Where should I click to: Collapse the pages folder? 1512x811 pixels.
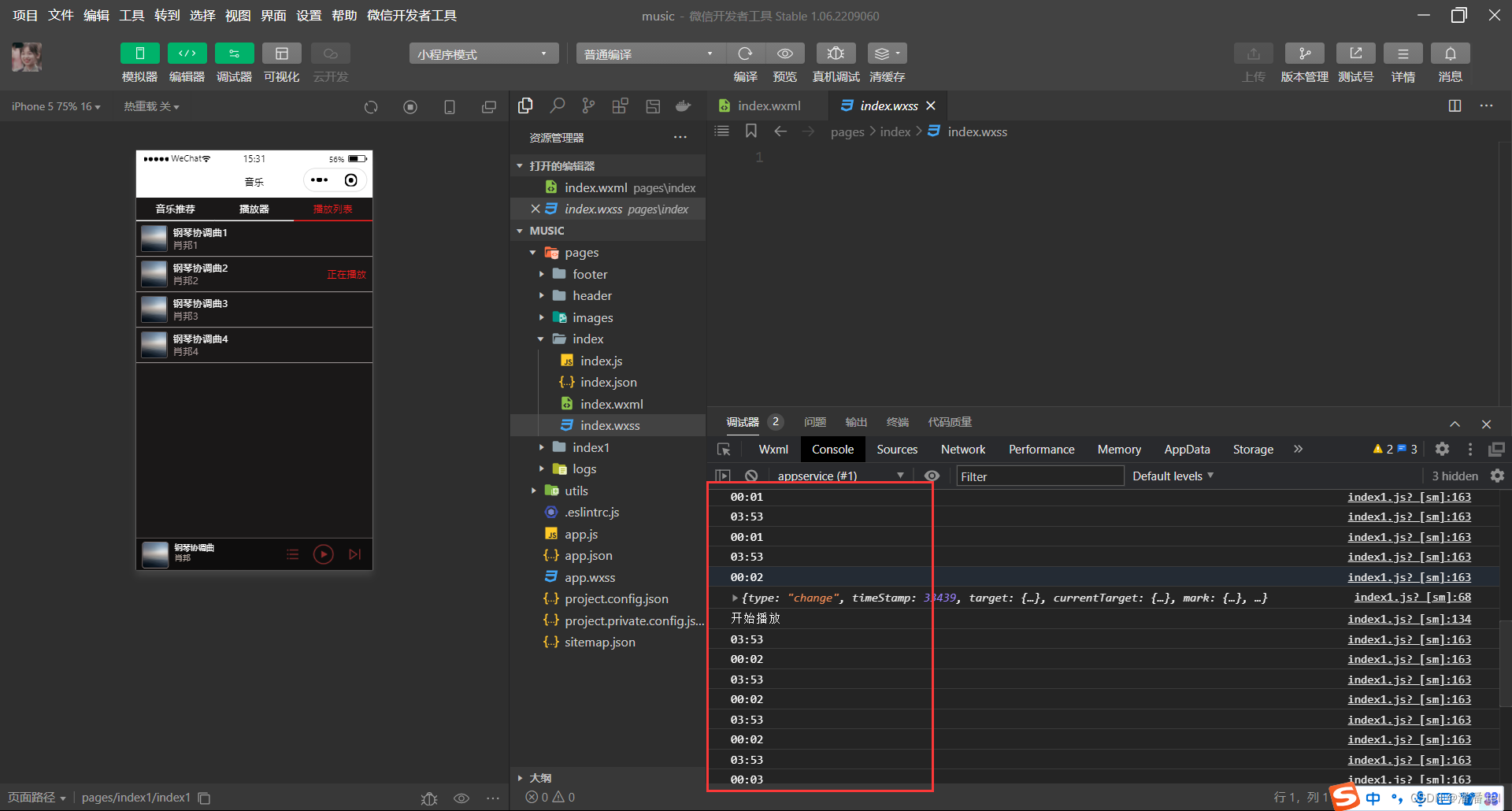click(533, 253)
